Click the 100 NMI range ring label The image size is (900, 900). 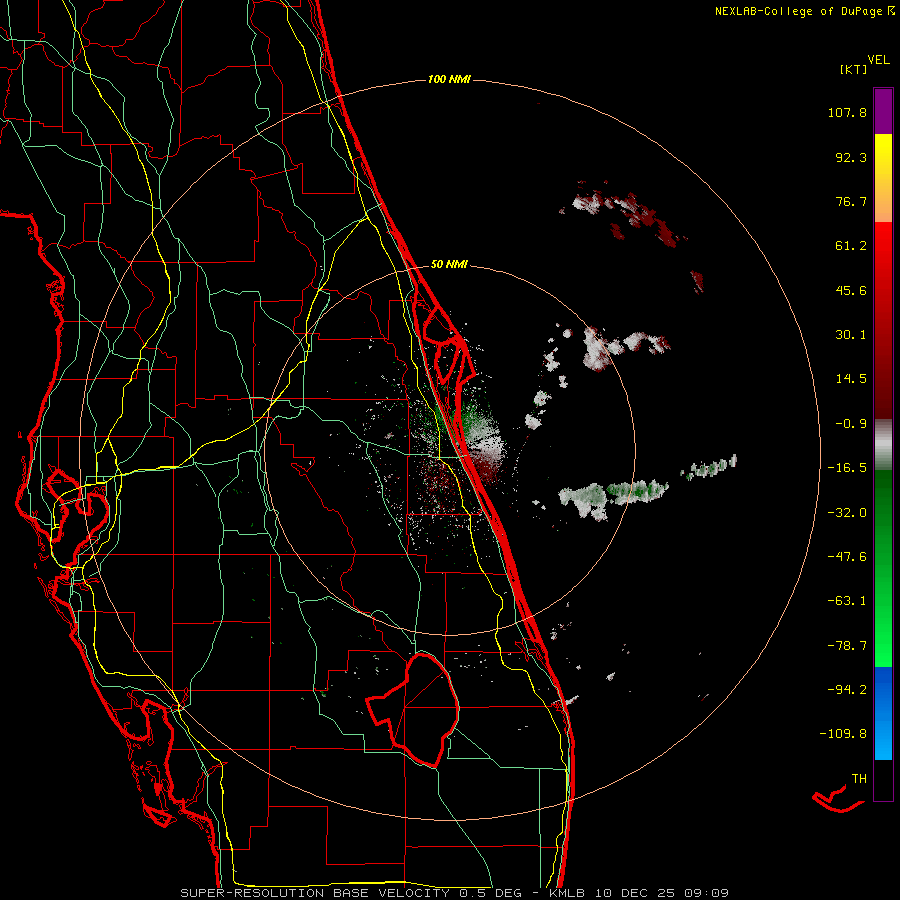(449, 79)
